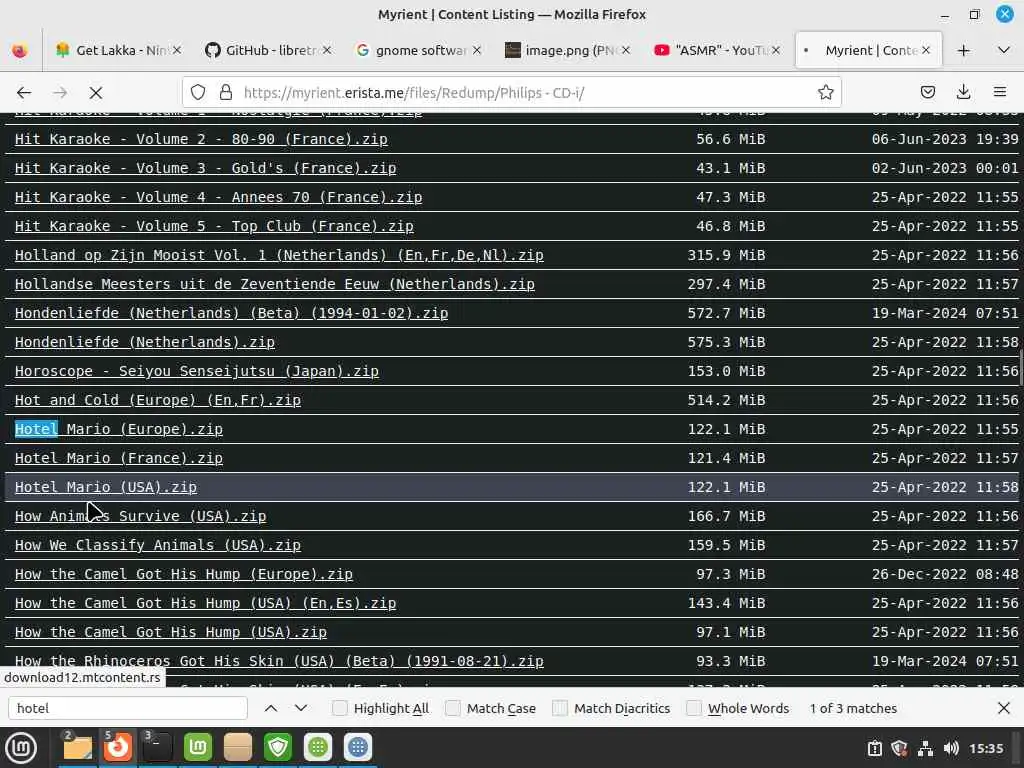Screen dimensions: 1024x768
Task: Download Hotel Mario (USA).zip
Action: click(x=106, y=487)
